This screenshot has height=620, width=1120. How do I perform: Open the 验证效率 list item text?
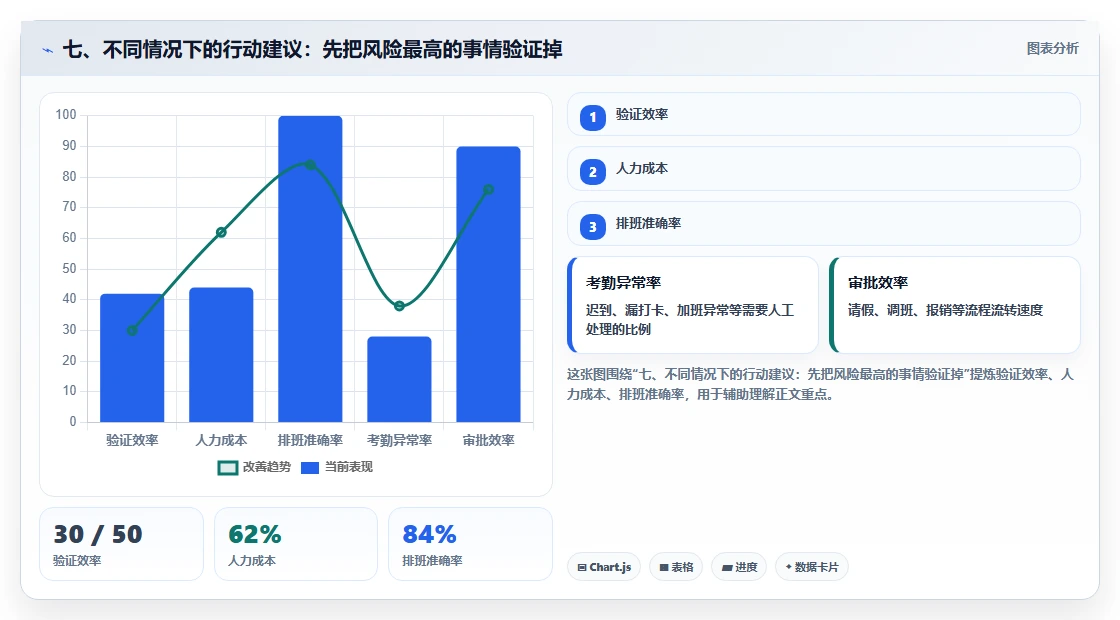(642, 114)
